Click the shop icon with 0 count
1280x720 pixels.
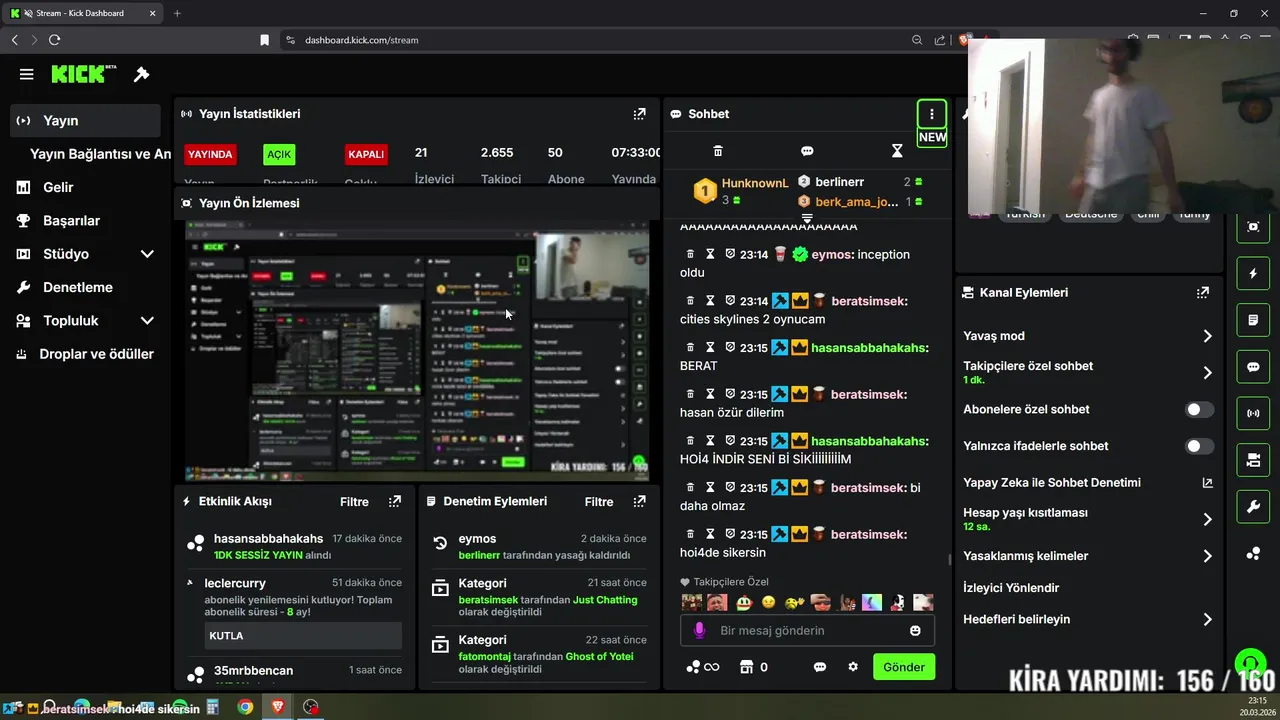click(x=753, y=667)
